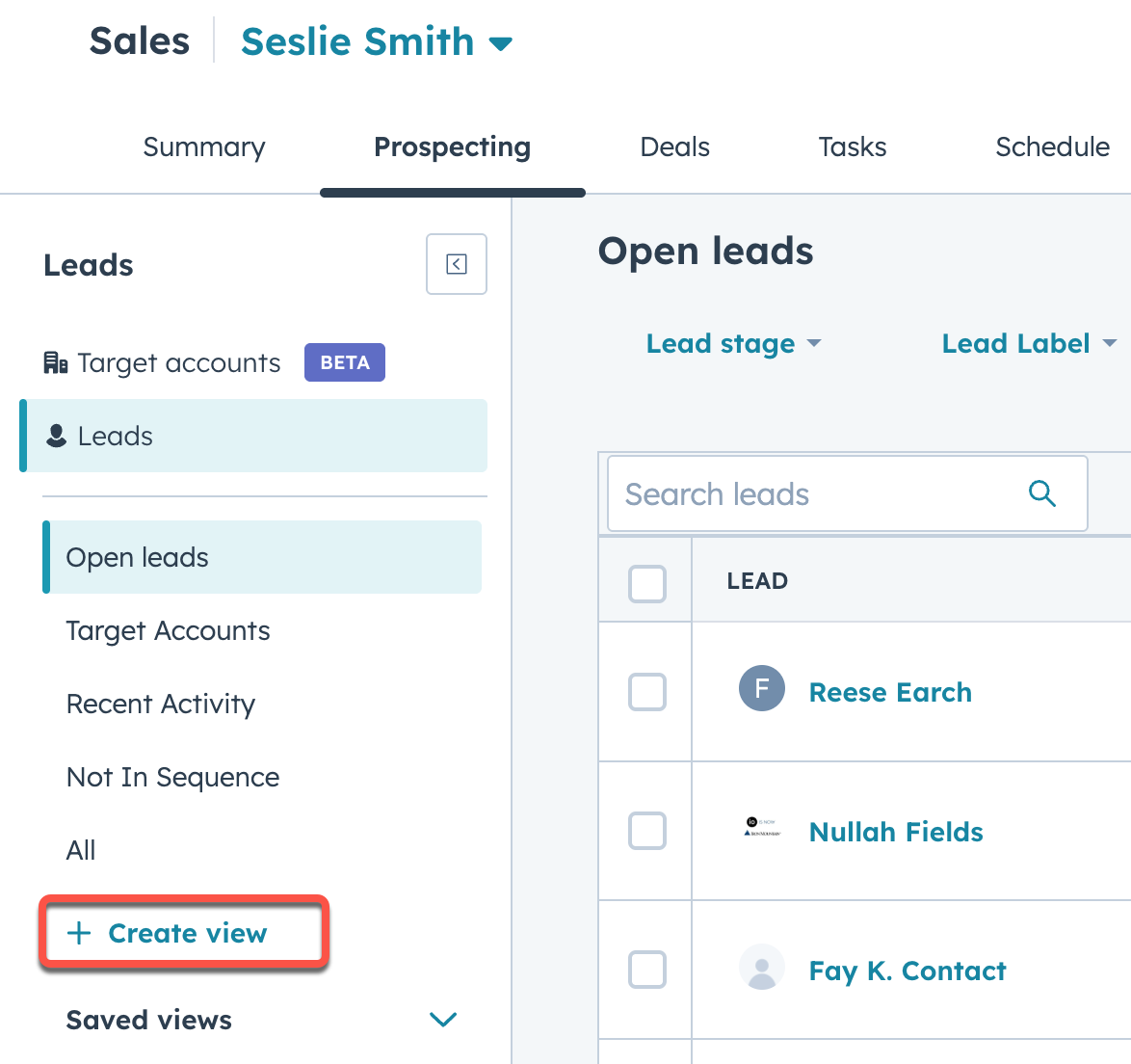
Task: Collapse the Leads sidebar panel
Action: pos(456,264)
